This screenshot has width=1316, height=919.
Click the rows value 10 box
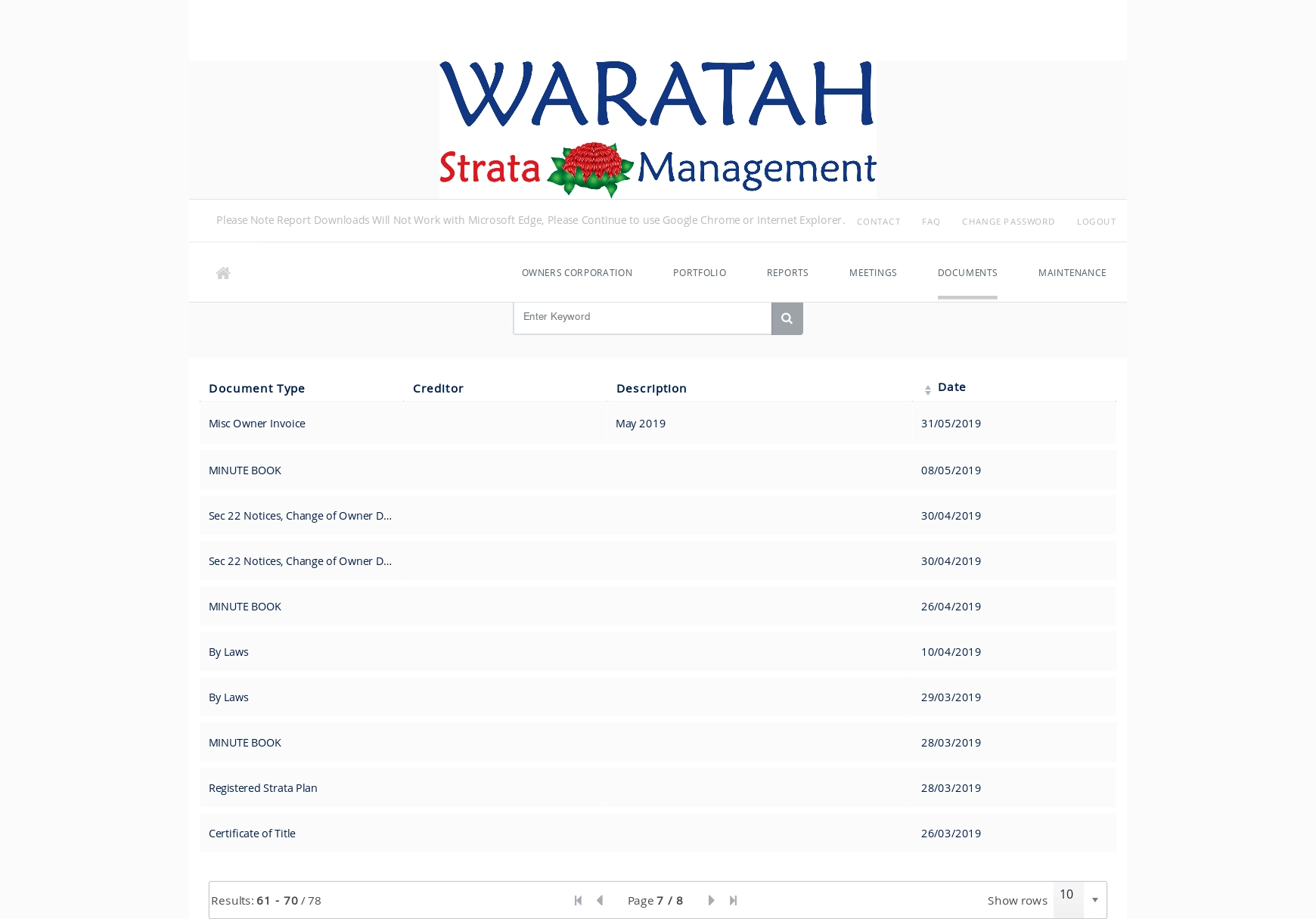1069,900
